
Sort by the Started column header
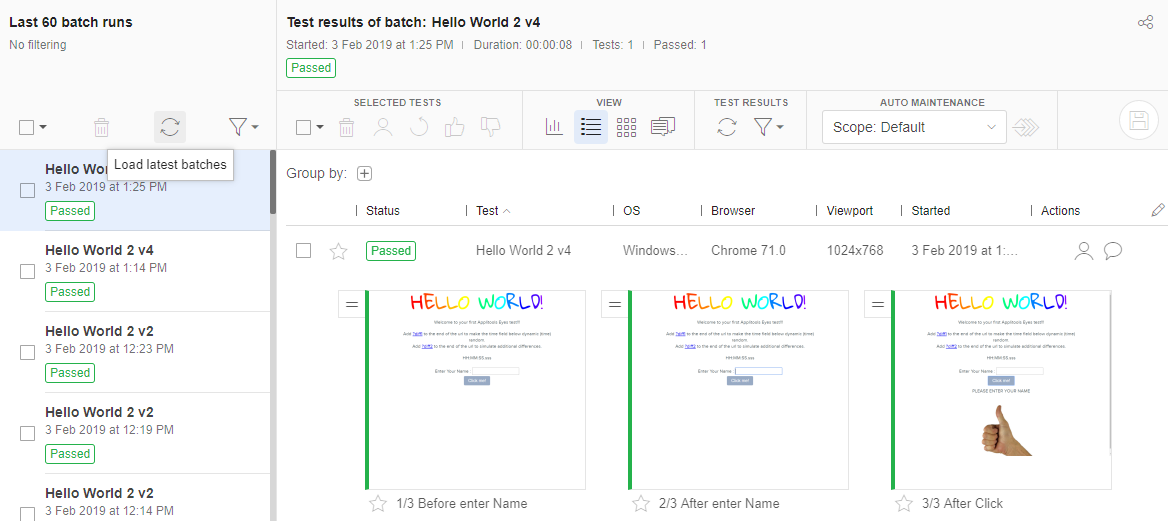point(930,211)
